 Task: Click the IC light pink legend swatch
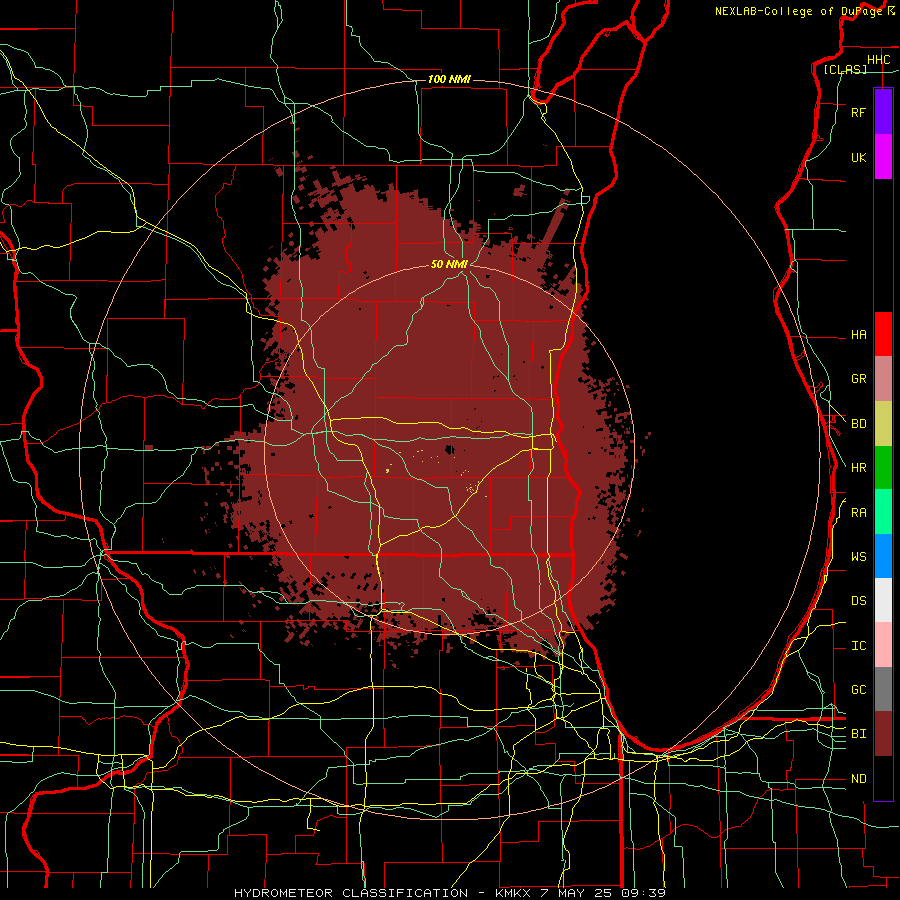[883, 645]
